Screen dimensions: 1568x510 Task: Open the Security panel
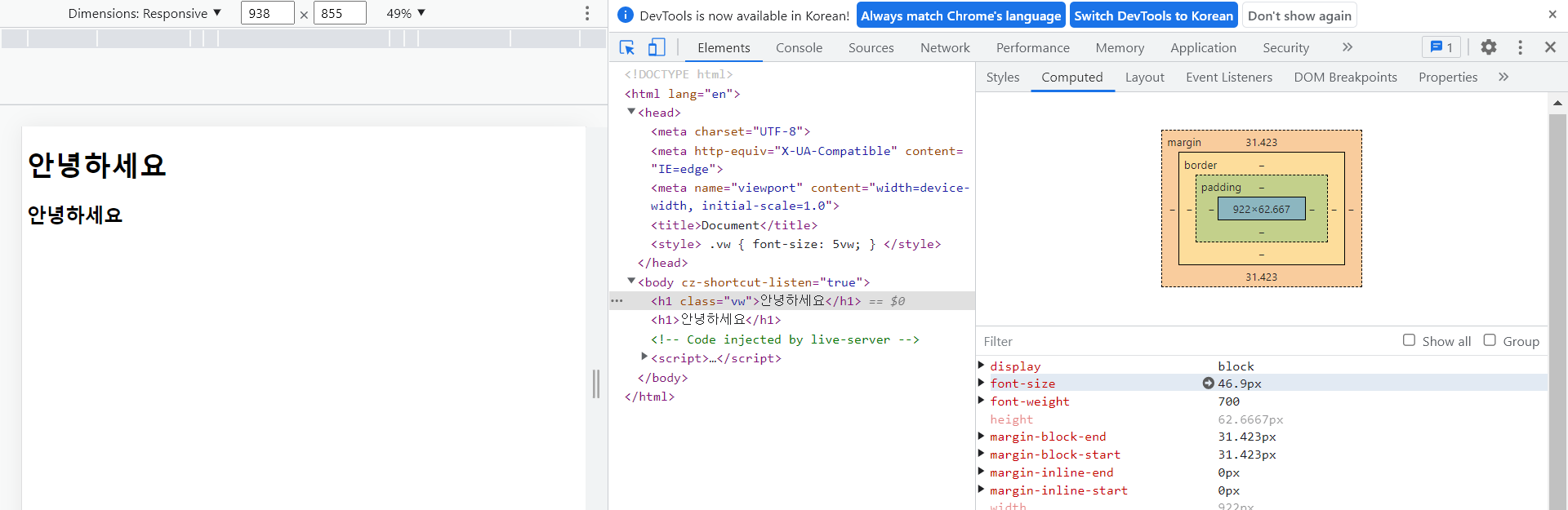(1285, 47)
